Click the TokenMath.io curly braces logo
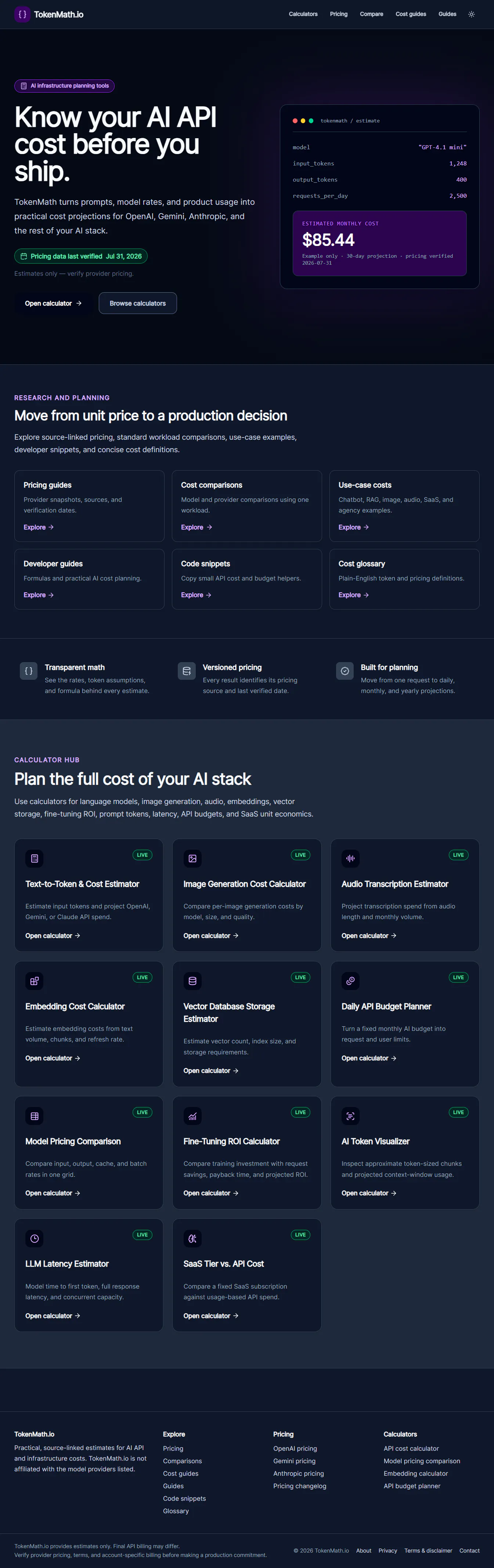This screenshot has width=494, height=1568. [22, 14]
